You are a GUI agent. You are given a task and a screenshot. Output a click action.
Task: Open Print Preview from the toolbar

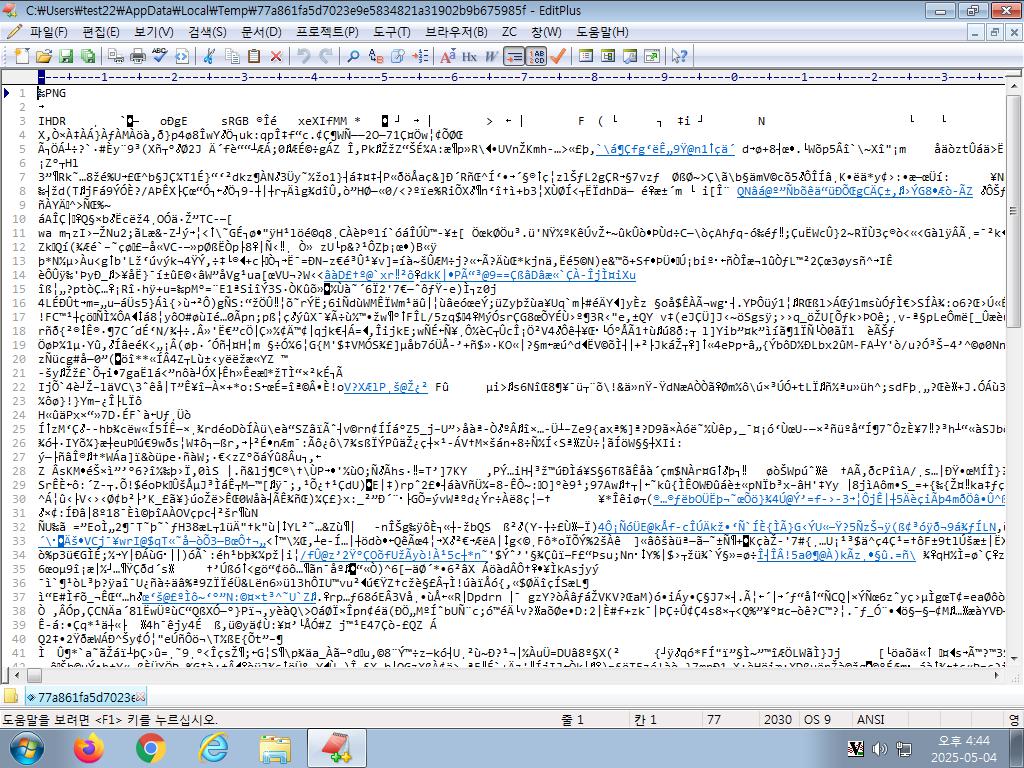coord(116,56)
